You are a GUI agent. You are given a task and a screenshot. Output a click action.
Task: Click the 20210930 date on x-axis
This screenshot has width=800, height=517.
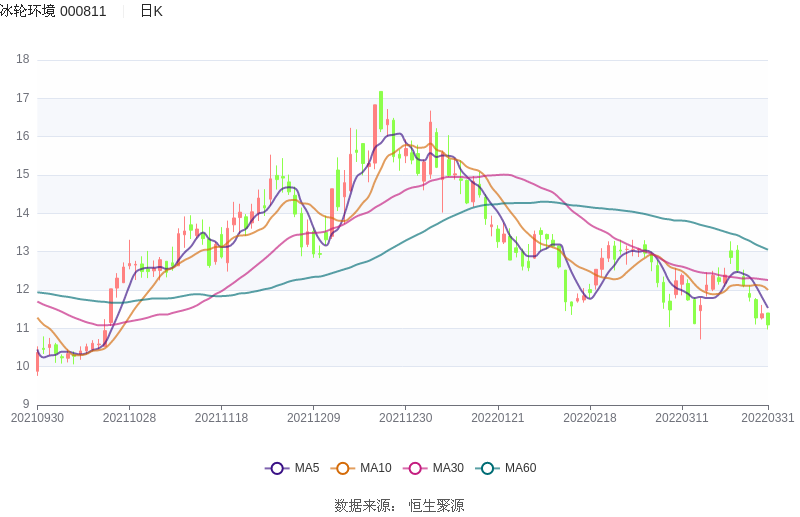pos(37,418)
